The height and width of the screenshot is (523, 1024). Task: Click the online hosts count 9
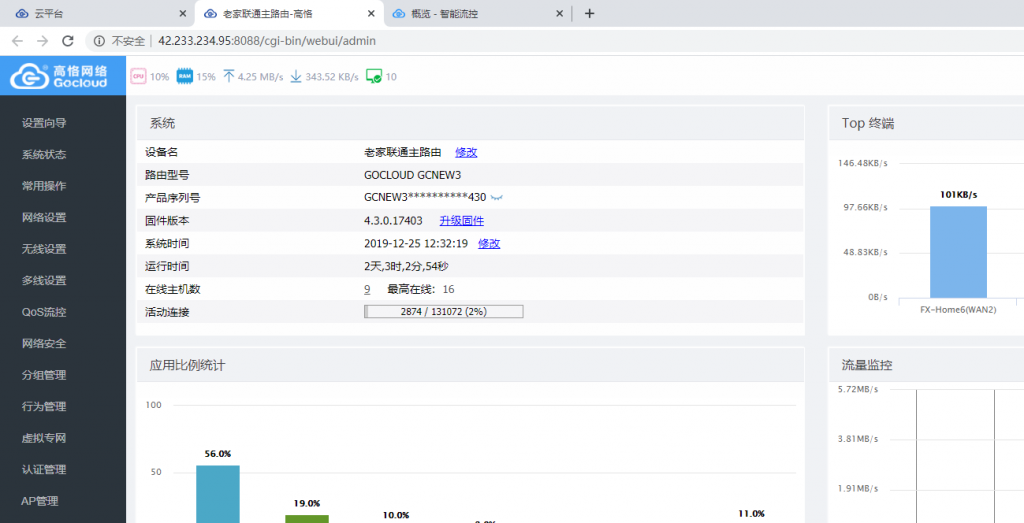point(367,289)
